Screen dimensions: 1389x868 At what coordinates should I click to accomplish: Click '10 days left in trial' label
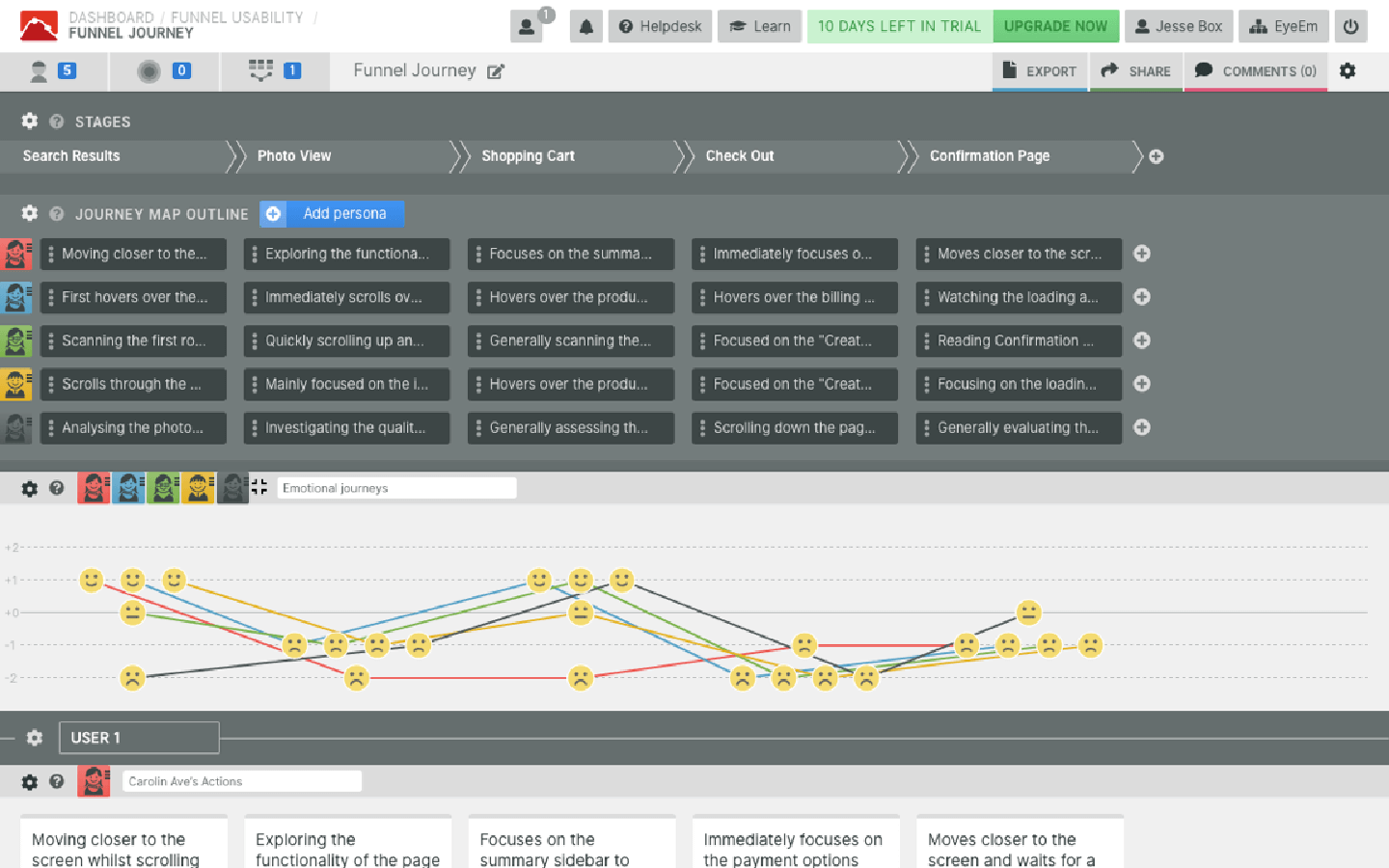click(x=900, y=26)
